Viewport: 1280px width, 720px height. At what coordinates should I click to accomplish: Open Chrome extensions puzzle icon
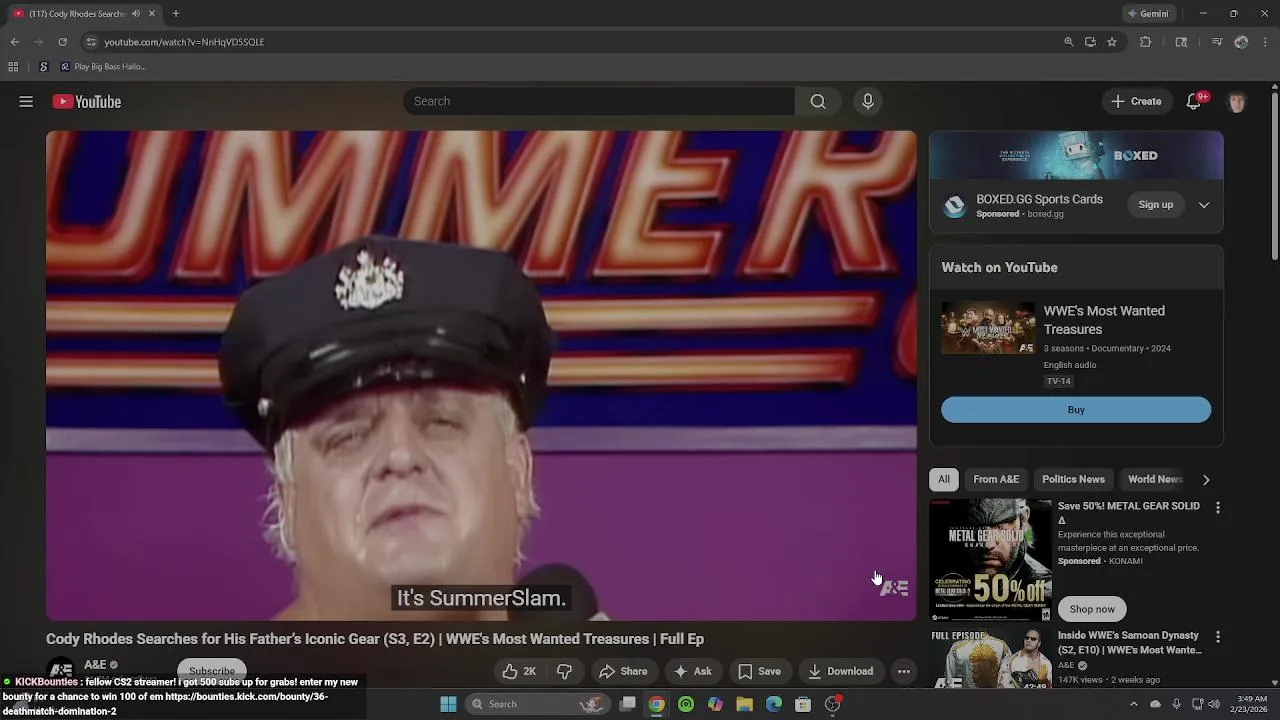pos(1146,42)
